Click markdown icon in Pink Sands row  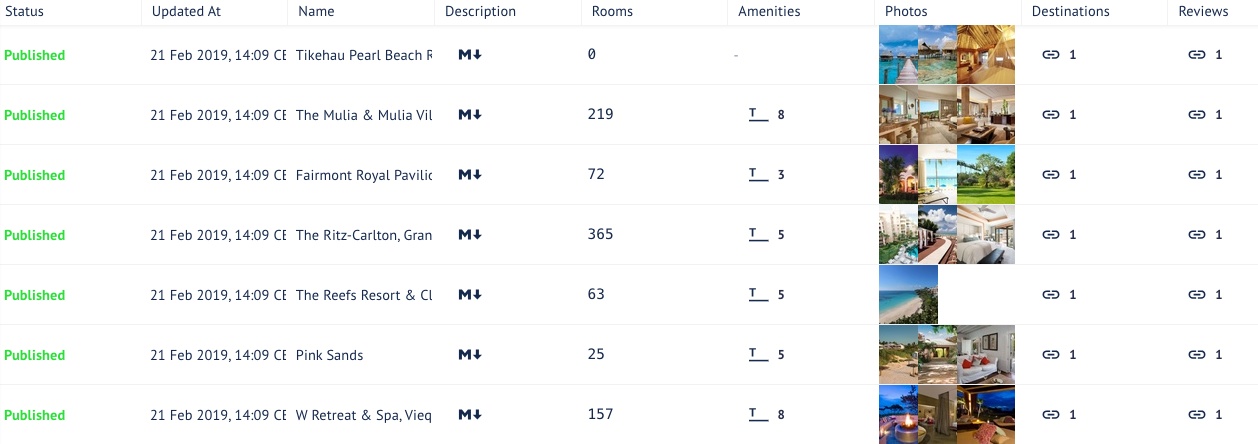470,355
